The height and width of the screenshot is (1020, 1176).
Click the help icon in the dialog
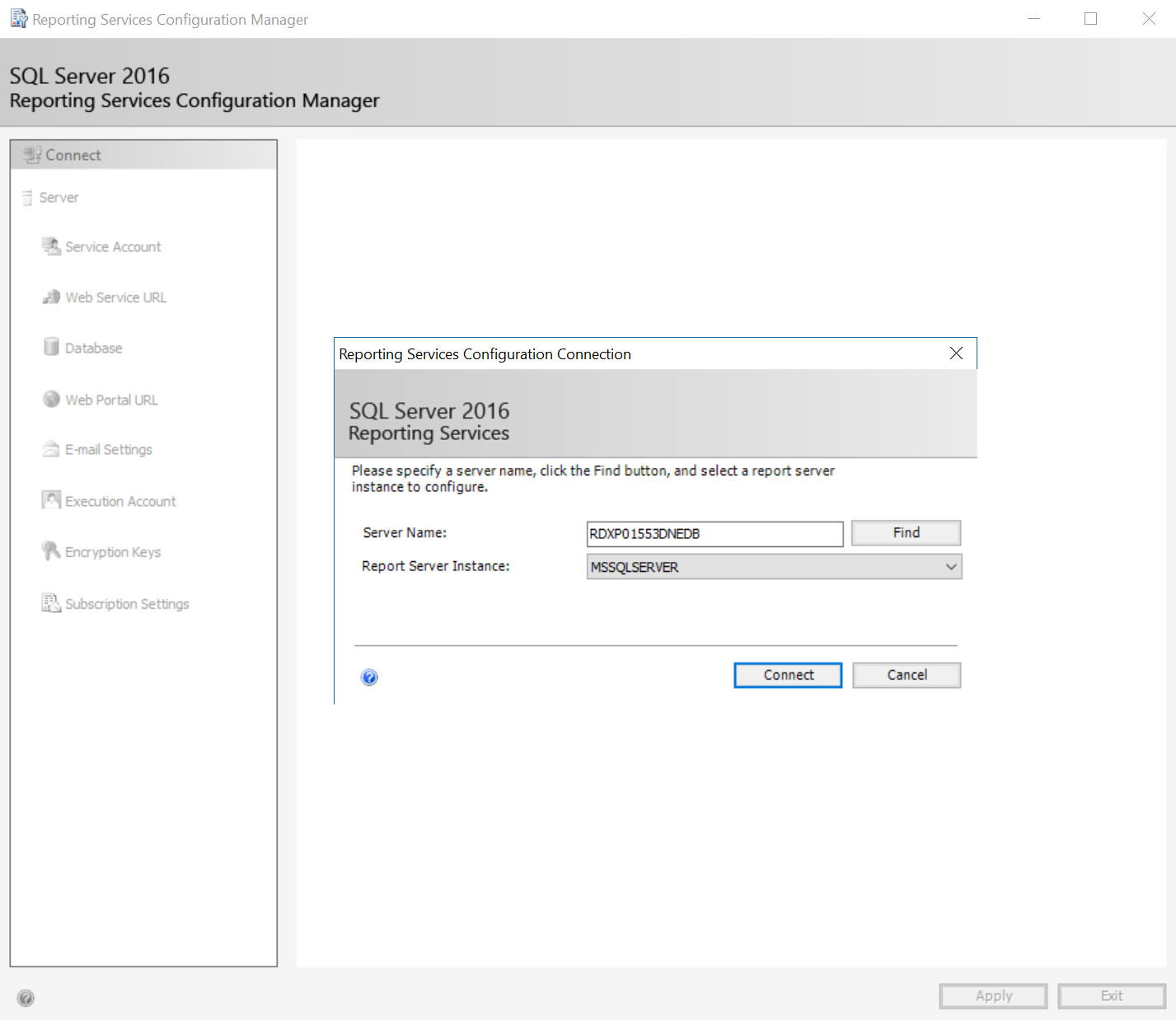(368, 677)
